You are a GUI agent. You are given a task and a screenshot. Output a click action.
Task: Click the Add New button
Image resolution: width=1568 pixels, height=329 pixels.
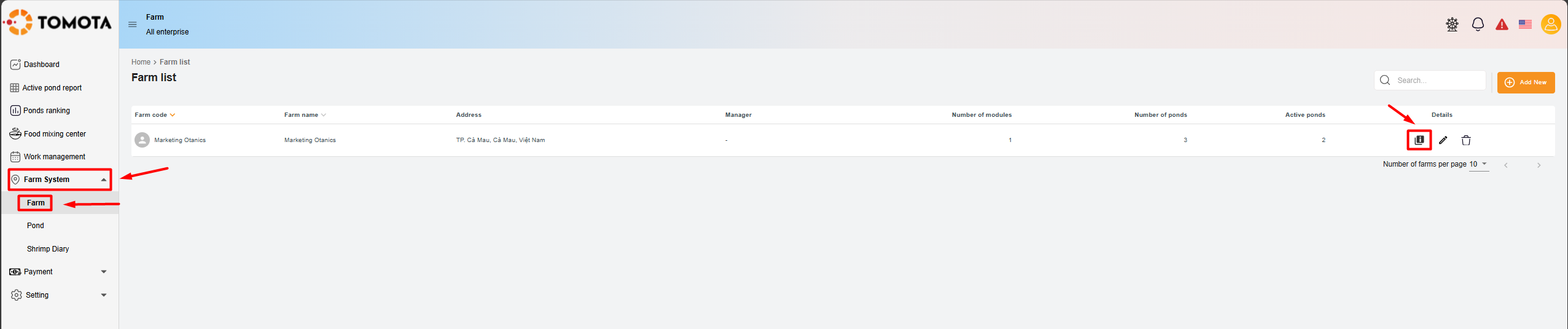[x=1526, y=82]
